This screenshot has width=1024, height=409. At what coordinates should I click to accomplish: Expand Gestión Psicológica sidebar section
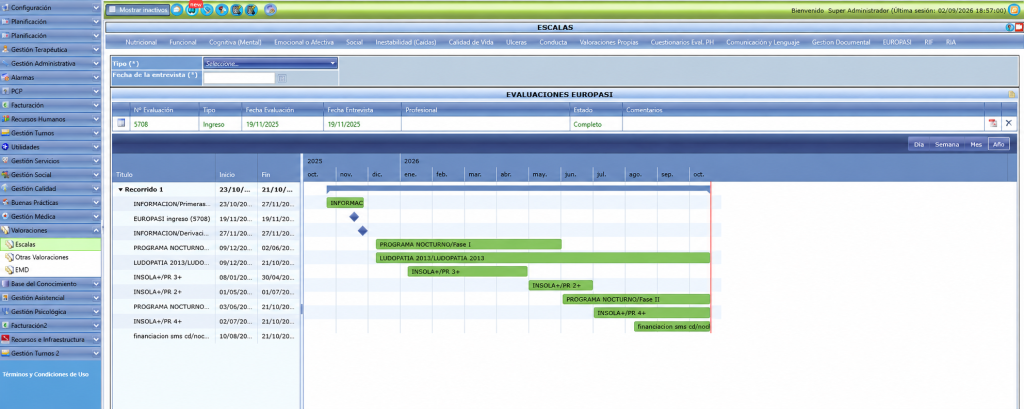[x=51, y=312]
